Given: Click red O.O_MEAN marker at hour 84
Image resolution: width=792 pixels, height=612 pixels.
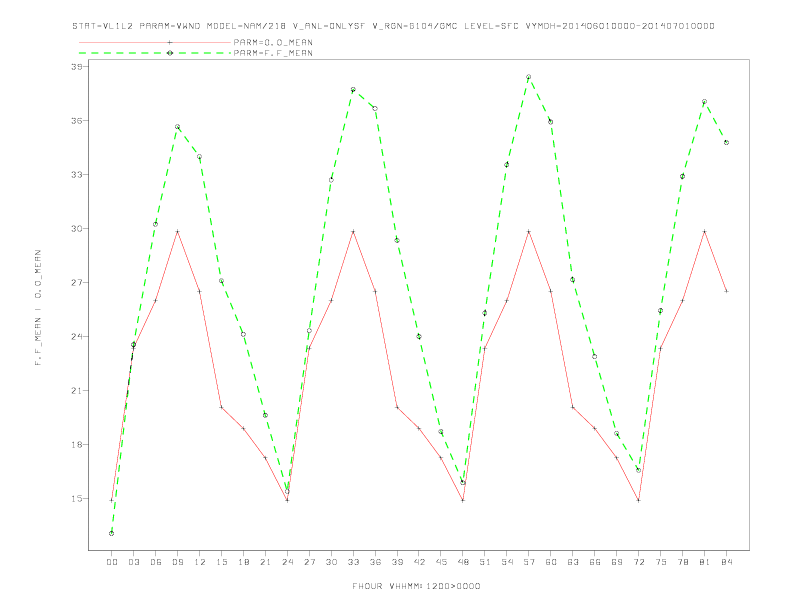Looking at the screenshot, I should click(726, 291).
